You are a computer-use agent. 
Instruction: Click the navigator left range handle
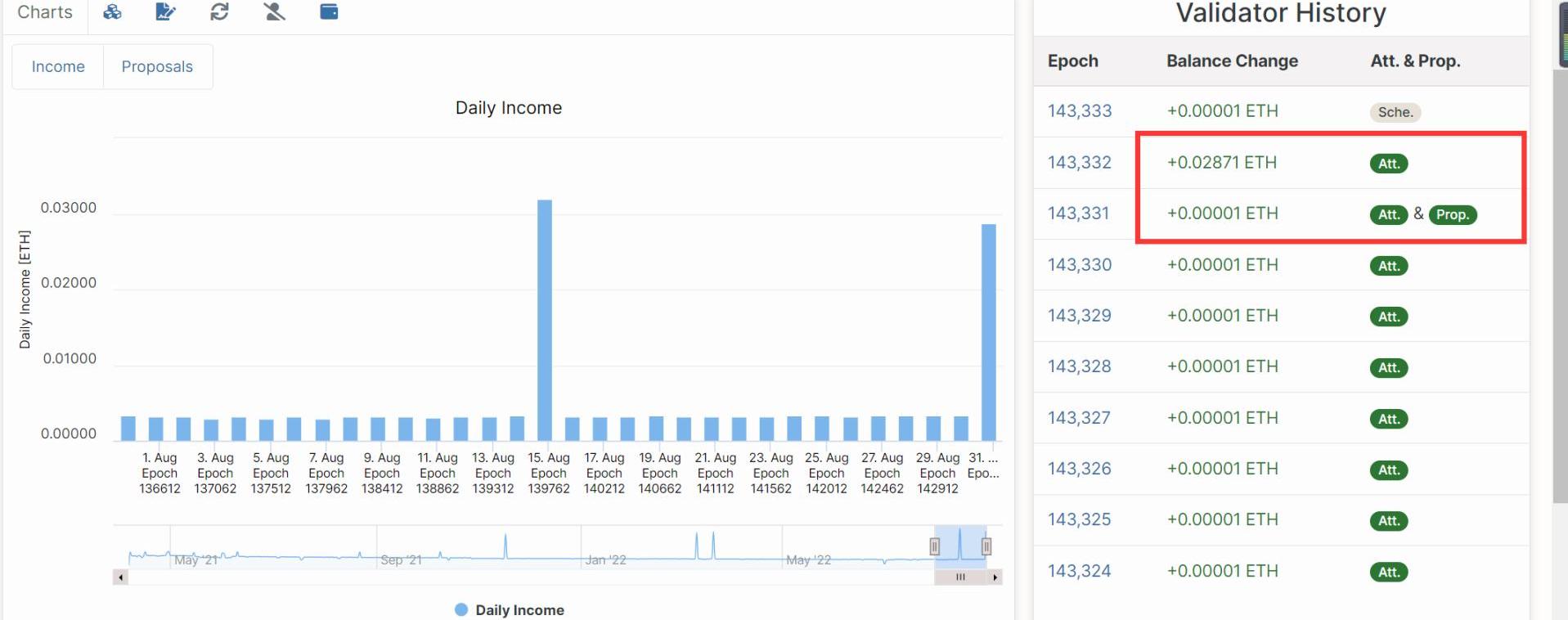[x=935, y=546]
